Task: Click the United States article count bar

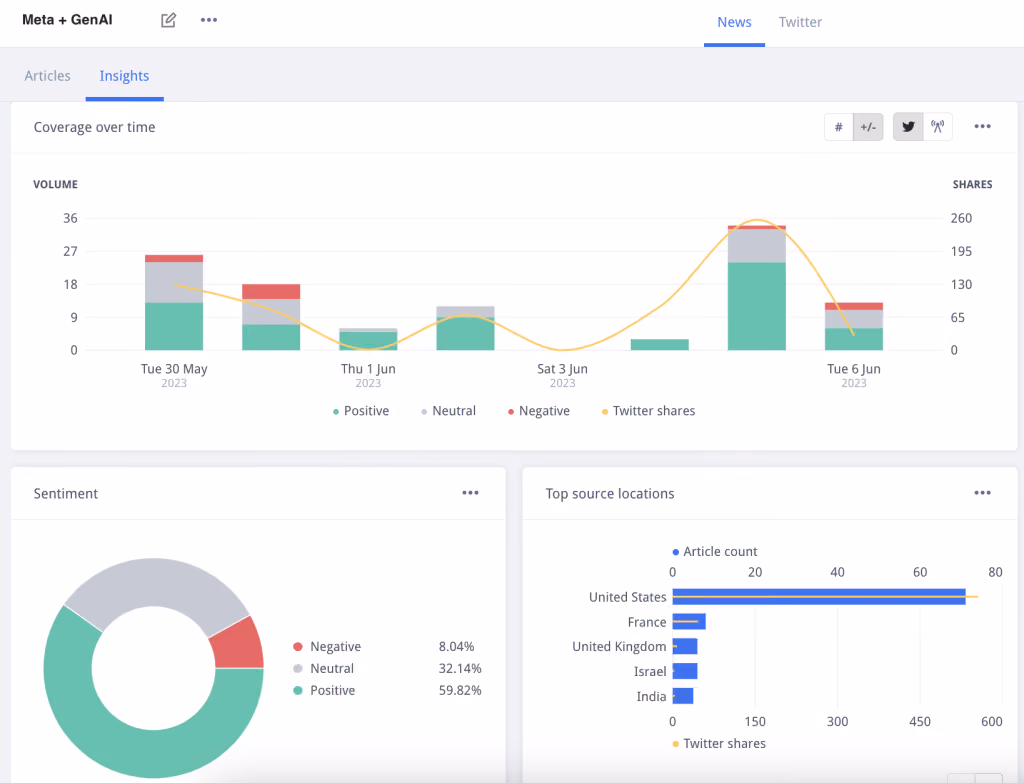Action: tap(819, 597)
